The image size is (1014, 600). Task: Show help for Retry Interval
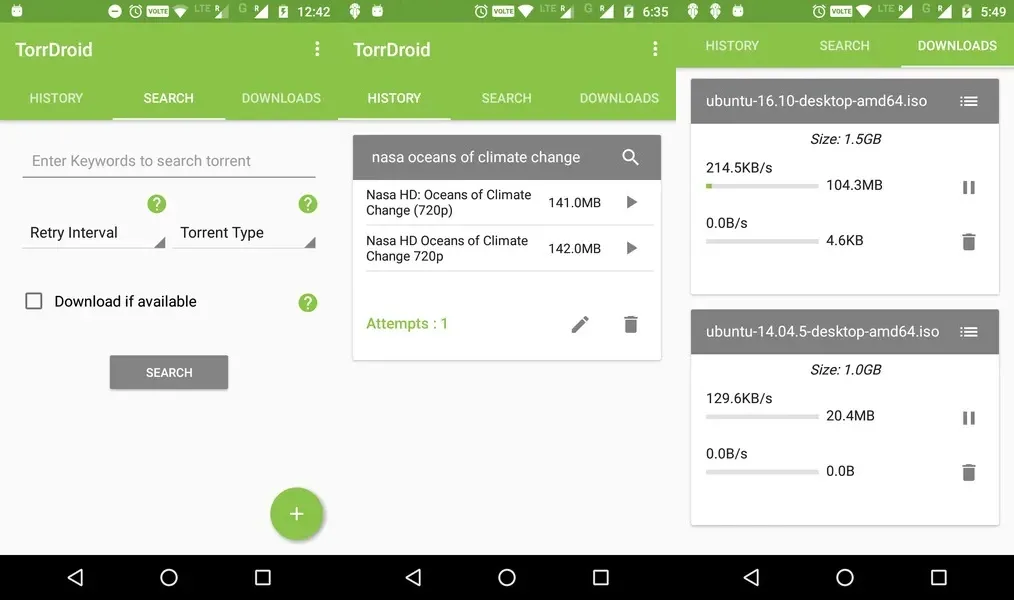[x=156, y=204]
